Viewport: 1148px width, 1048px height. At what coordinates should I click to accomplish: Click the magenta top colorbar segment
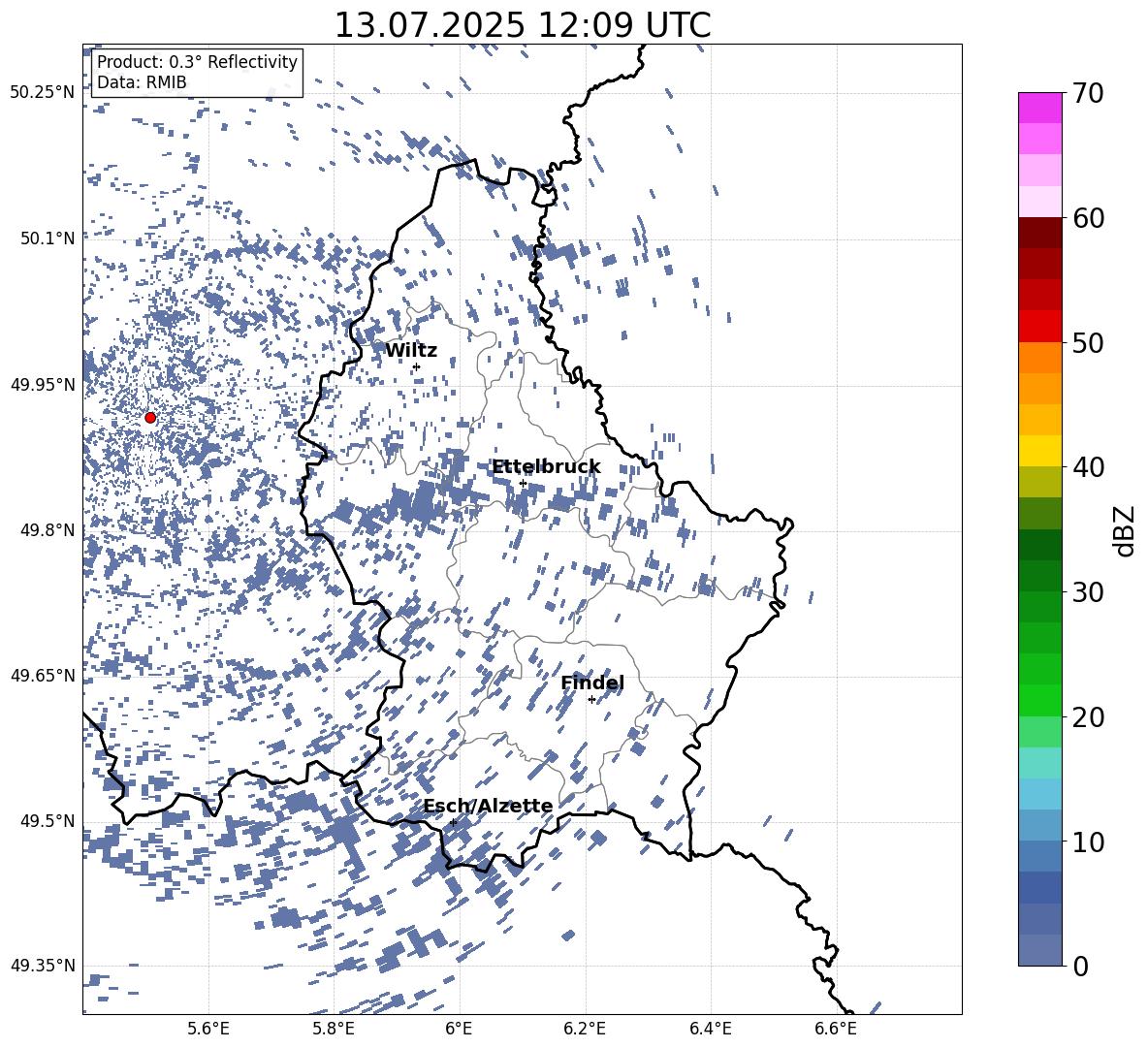[1040, 109]
